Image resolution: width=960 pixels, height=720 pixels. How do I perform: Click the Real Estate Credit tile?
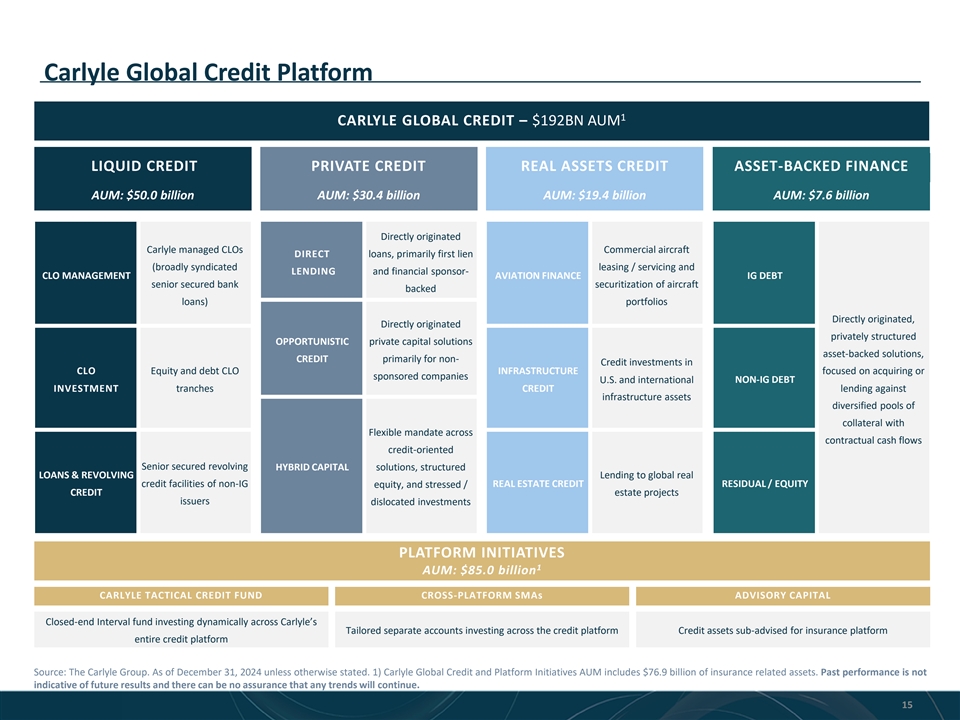pyautogui.click(x=538, y=484)
